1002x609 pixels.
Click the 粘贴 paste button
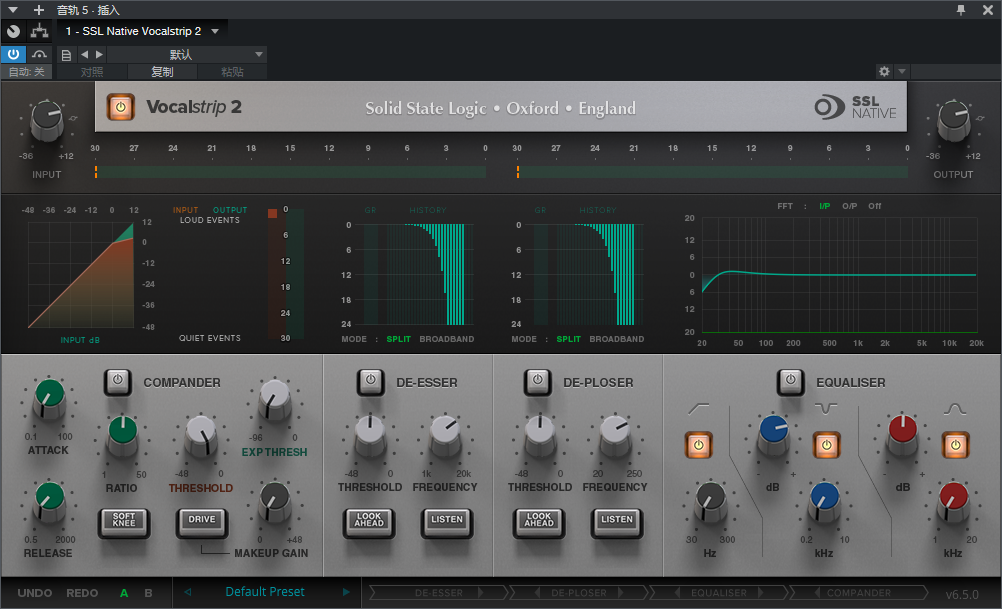233,72
